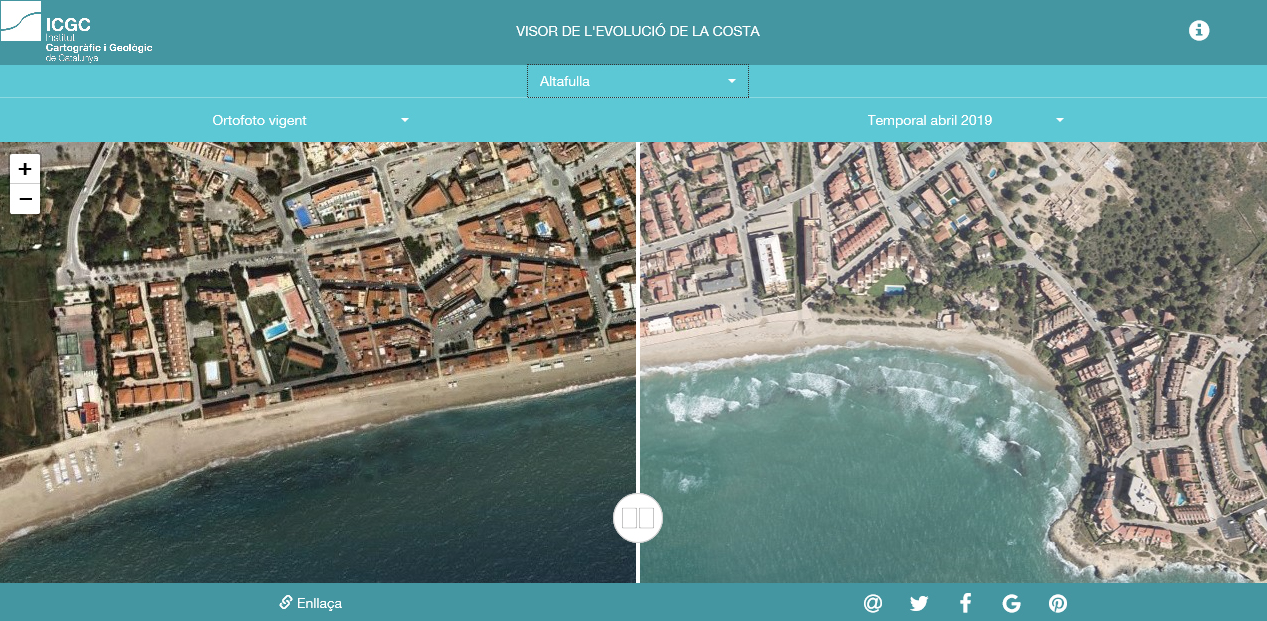The image size is (1267, 621).
Task: Open the Temporal abril 2019 dropdown
Action: point(966,120)
